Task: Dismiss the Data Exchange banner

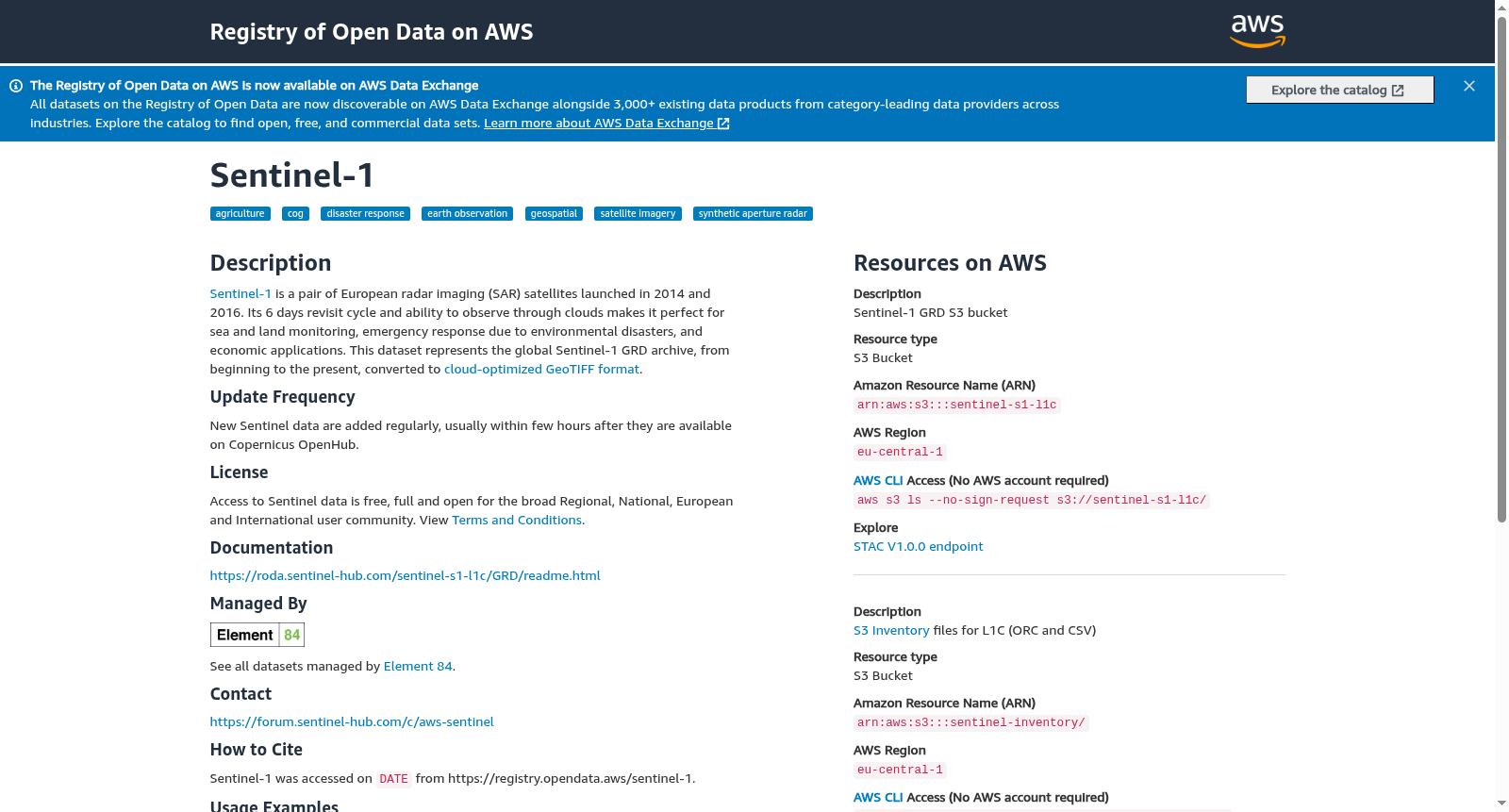Action: pos(1469,86)
